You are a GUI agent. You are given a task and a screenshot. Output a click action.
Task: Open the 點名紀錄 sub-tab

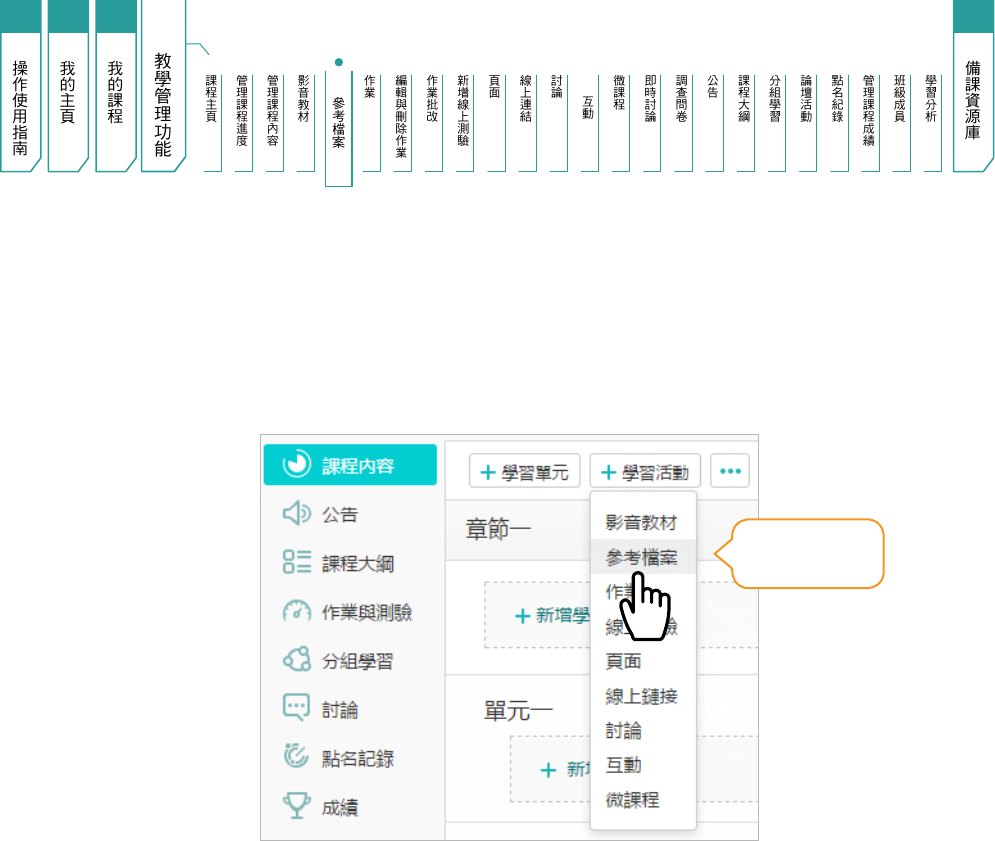pos(838,123)
